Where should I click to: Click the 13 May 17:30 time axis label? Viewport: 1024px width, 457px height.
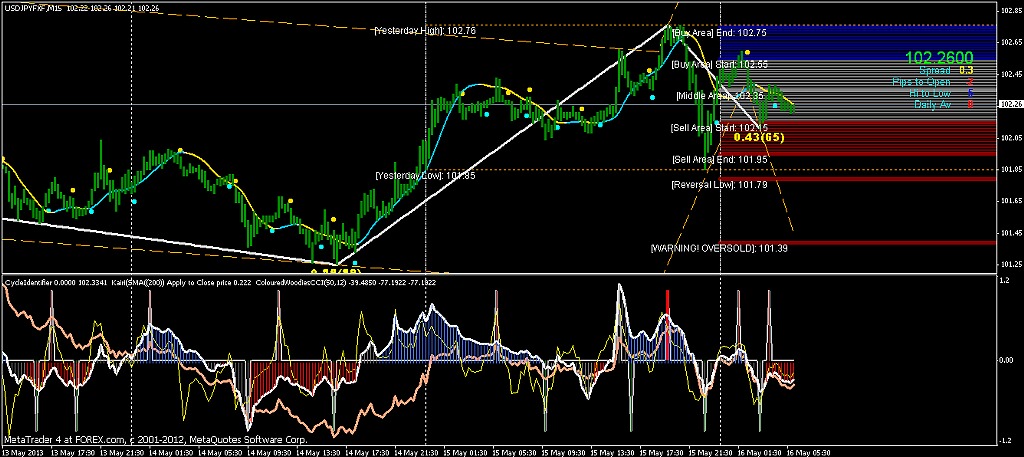pyautogui.click(x=71, y=452)
